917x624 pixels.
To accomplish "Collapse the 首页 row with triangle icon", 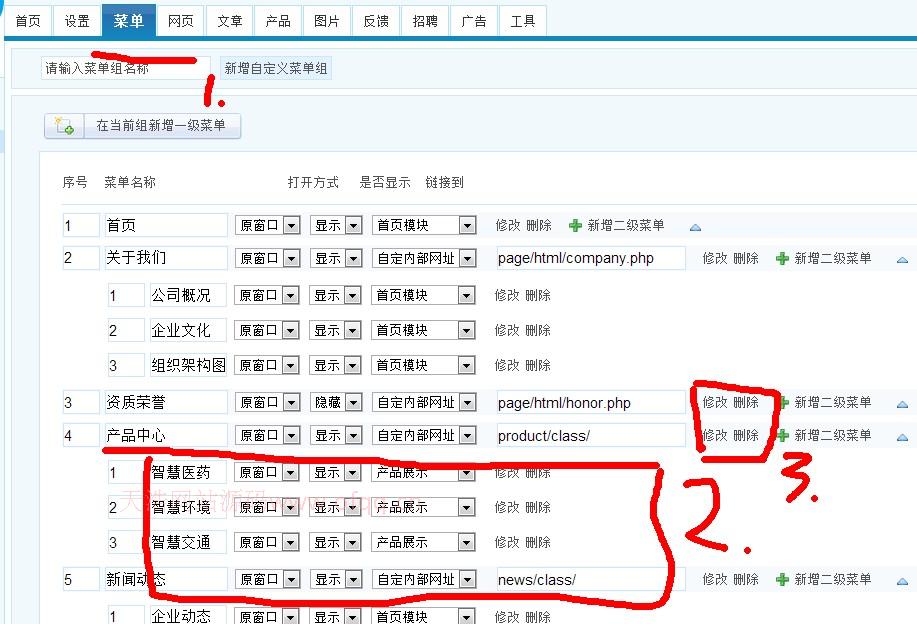I will [695, 227].
